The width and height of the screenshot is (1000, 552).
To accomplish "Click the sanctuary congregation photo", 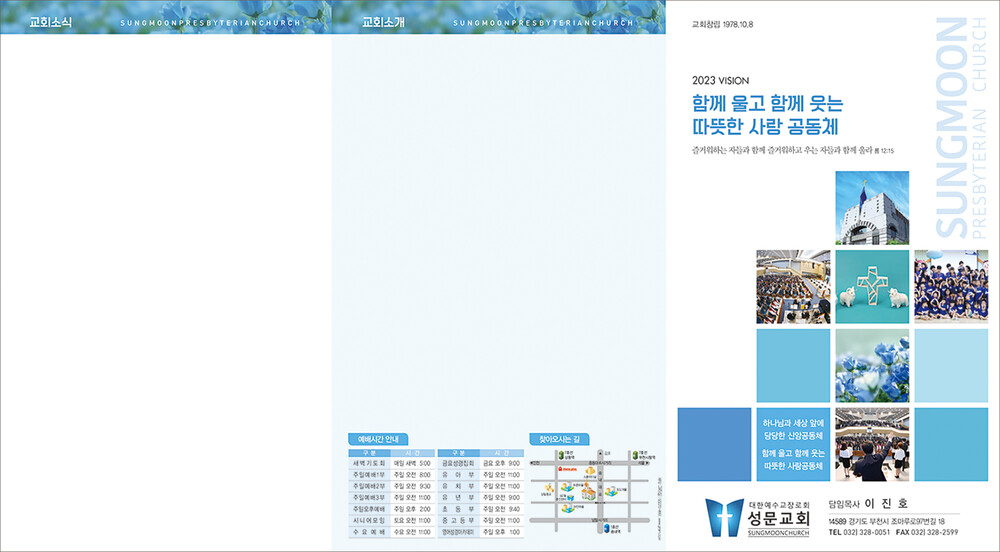I will click(x=793, y=286).
